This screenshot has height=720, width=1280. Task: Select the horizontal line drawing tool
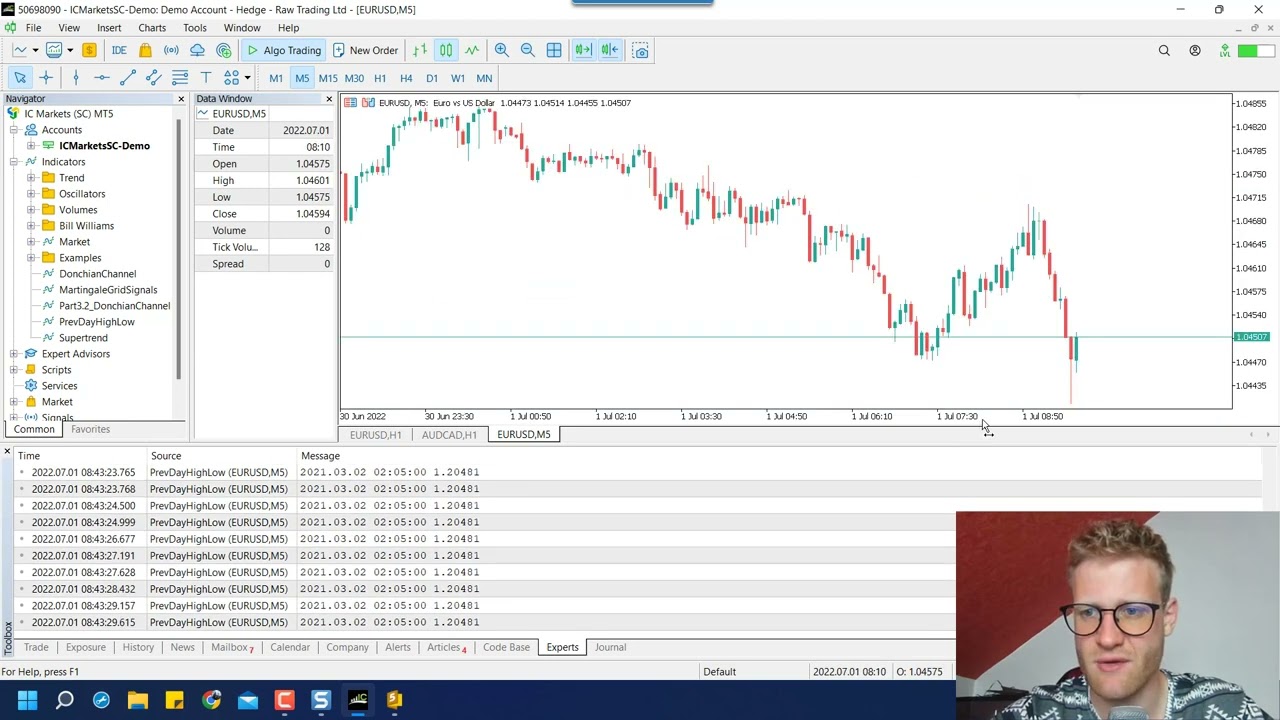point(102,78)
